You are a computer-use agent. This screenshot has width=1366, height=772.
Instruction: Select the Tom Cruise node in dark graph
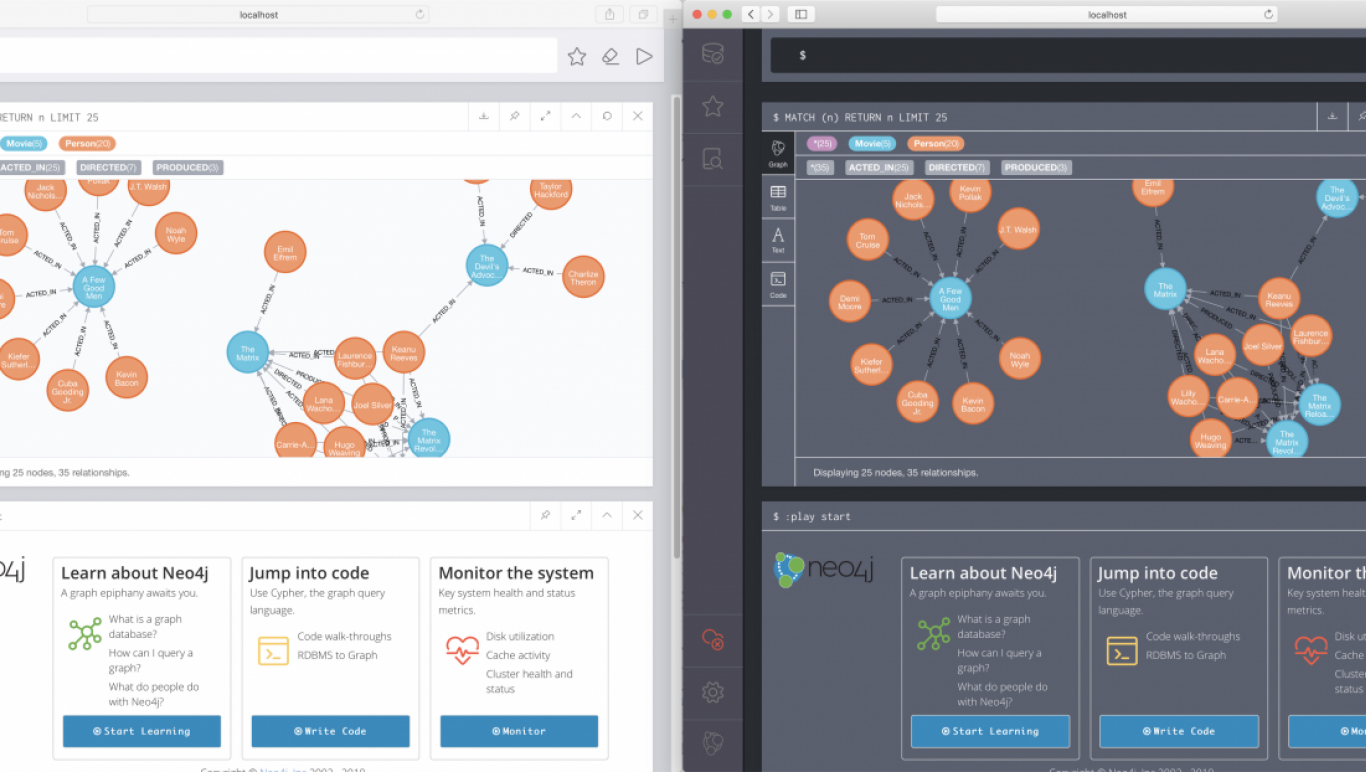coord(868,241)
